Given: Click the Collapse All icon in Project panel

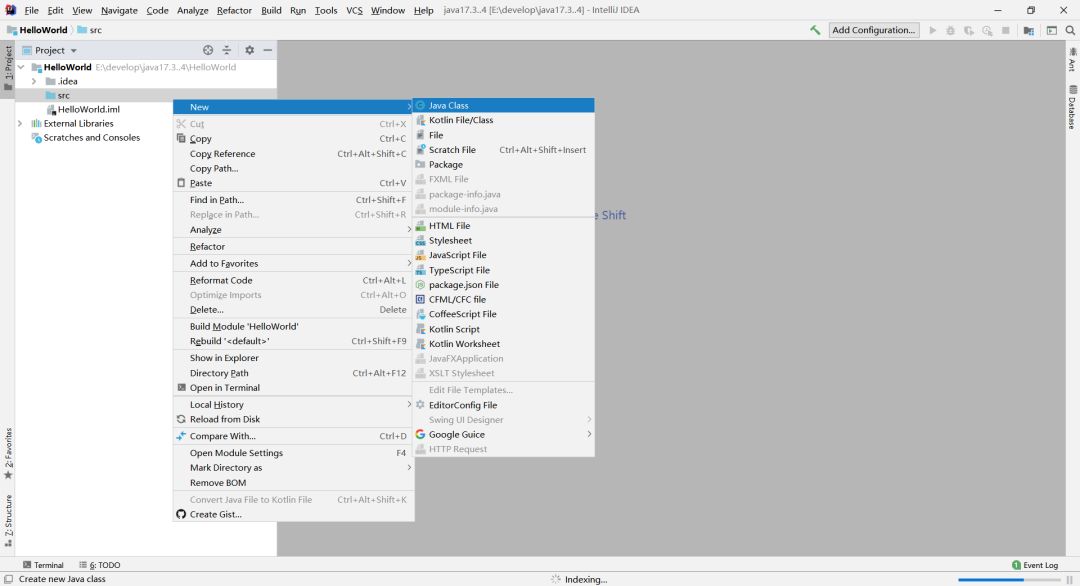Looking at the screenshot, I should [227, 50].
